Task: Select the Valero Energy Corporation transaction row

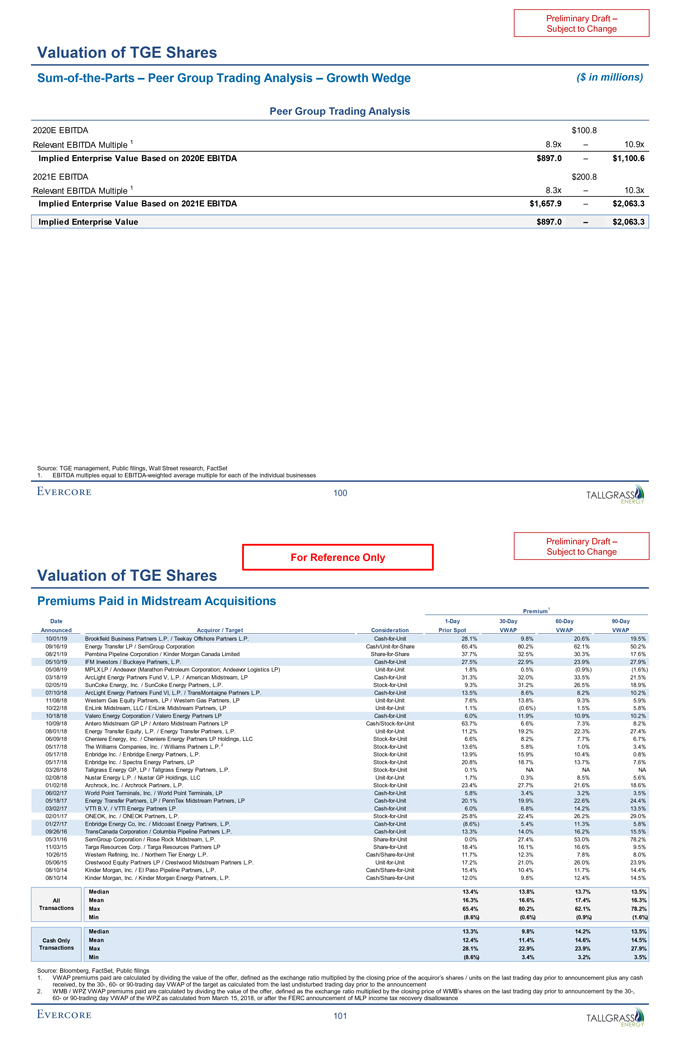Action: point(340,744)
